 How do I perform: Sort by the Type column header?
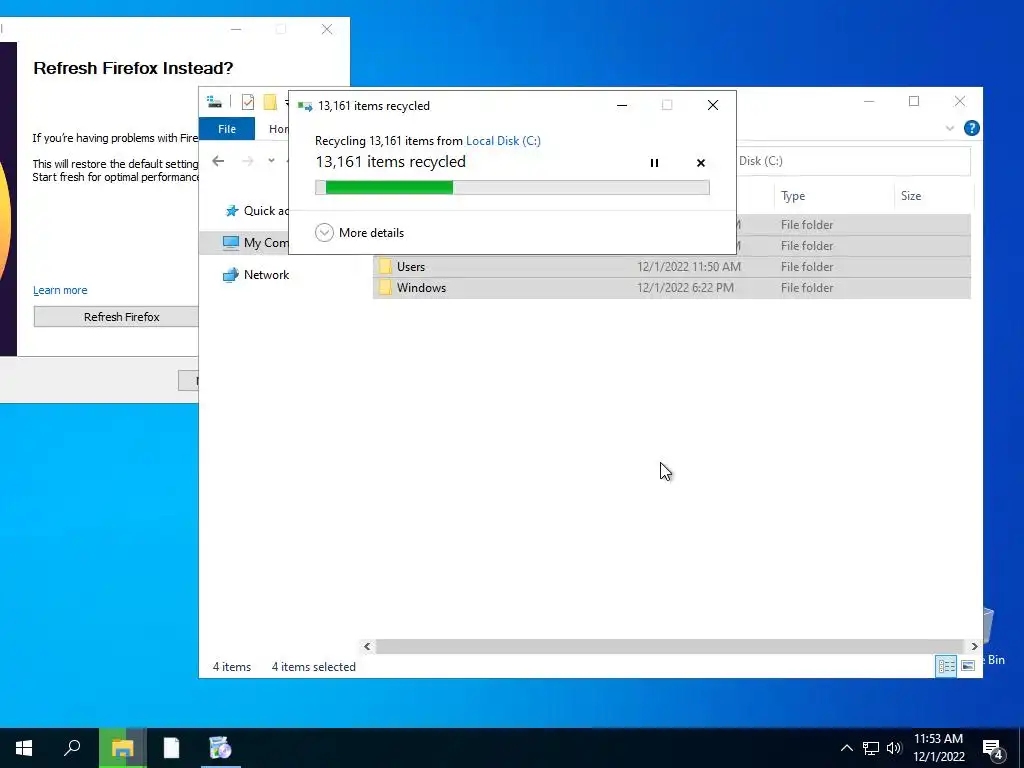pyautogui.click(x=833, y=196)
